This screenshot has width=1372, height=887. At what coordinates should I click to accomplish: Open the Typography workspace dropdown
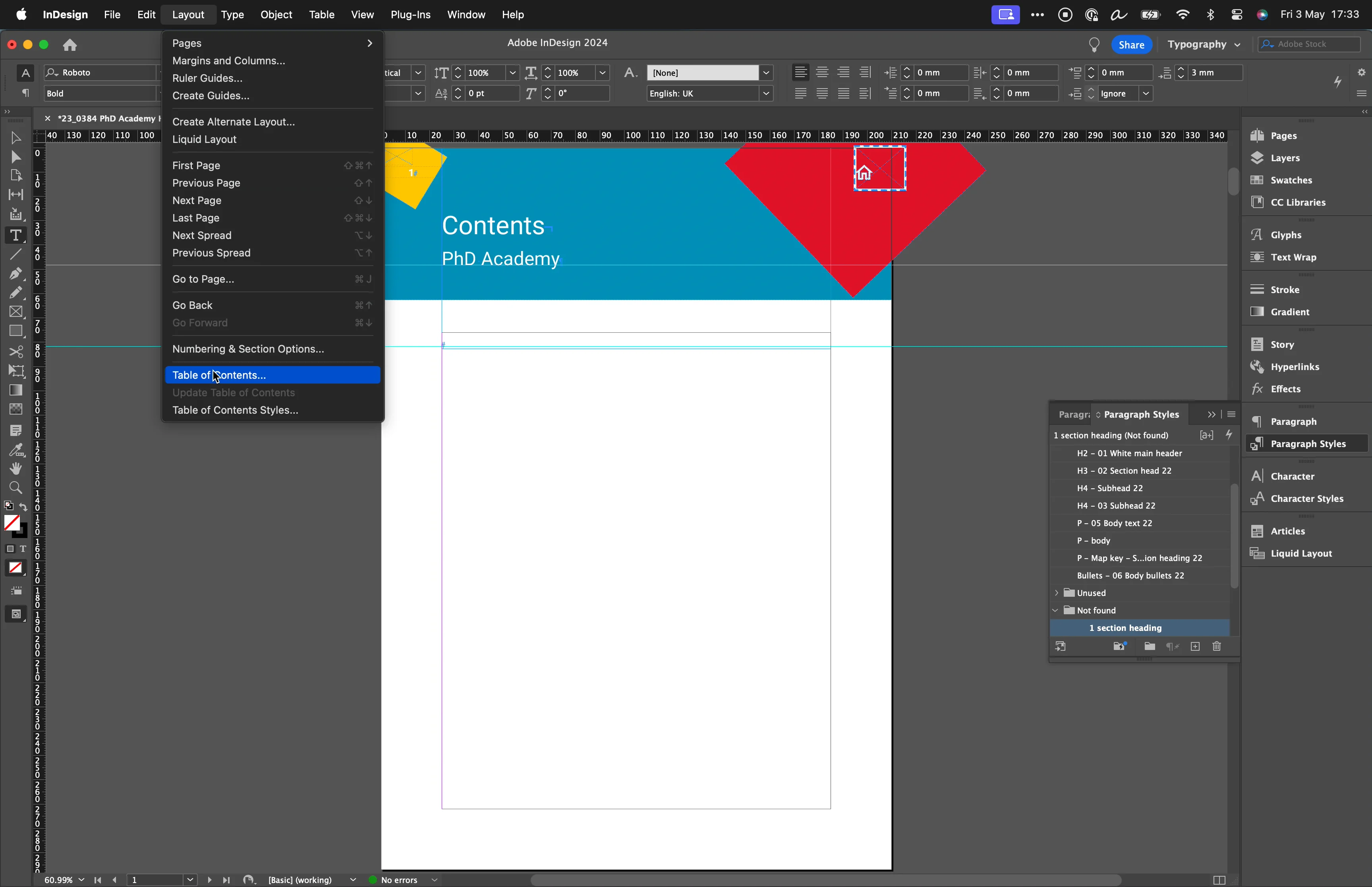tap(1204, 44)
